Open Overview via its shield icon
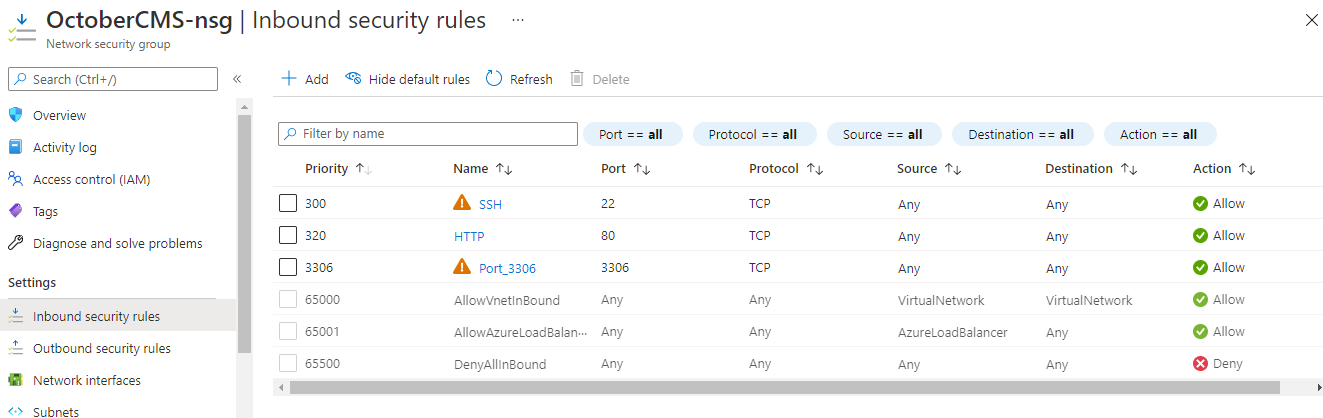Viewport: 1323px width, 418px height. [15, 115]
